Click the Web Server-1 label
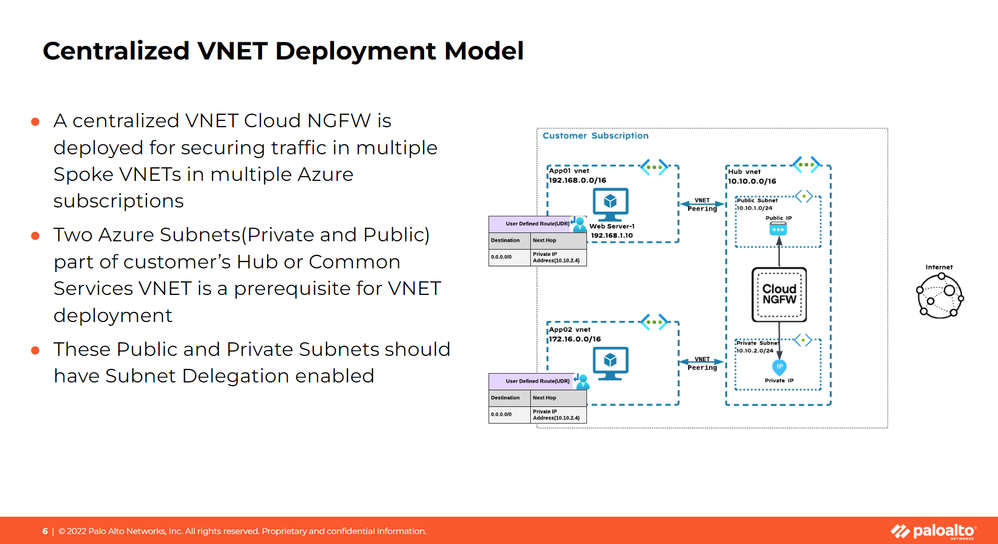This screenshot has width=998, height=544. 612,226
